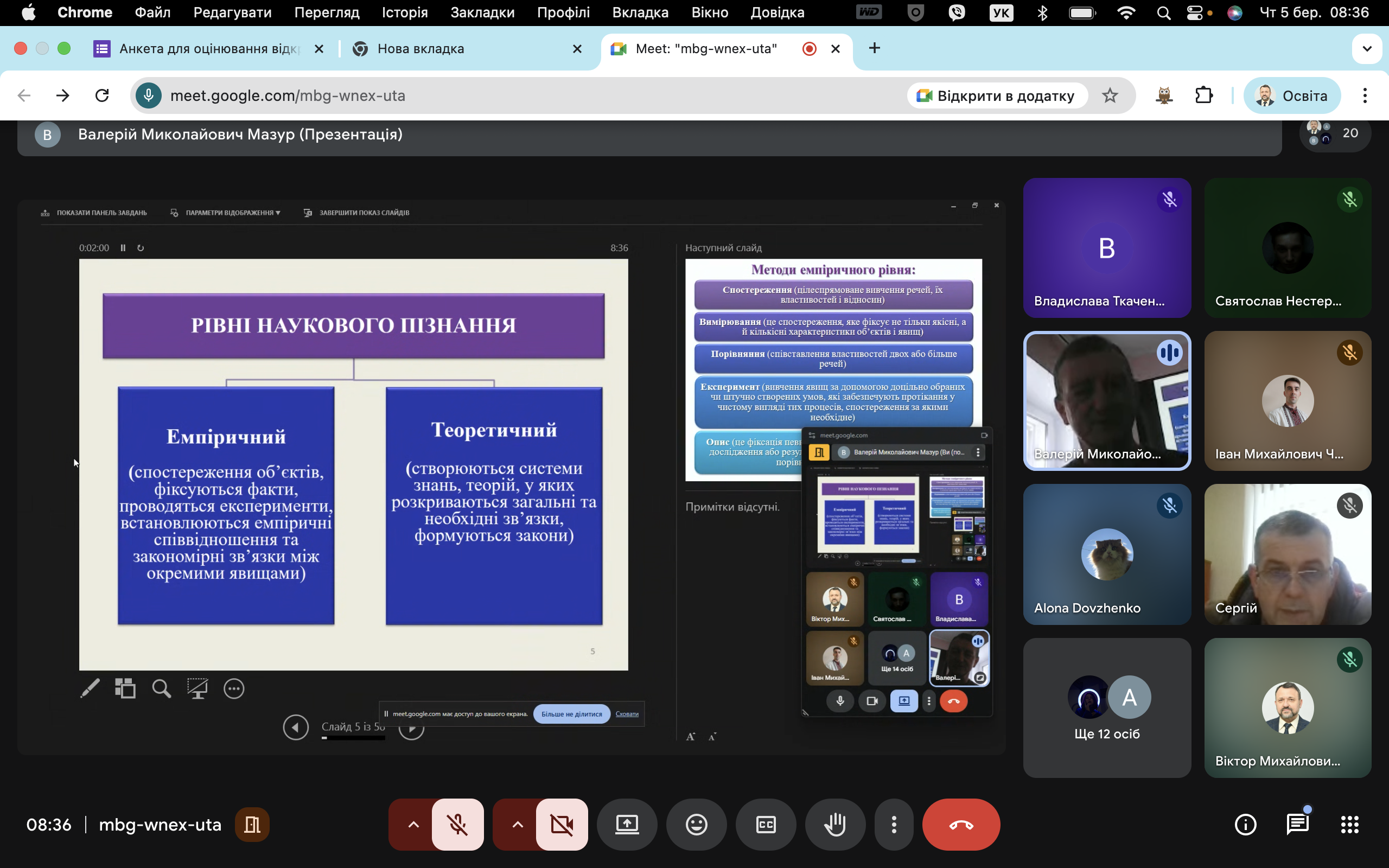
Task: Click Відкрити в додатку button
Action: point(997,95)
